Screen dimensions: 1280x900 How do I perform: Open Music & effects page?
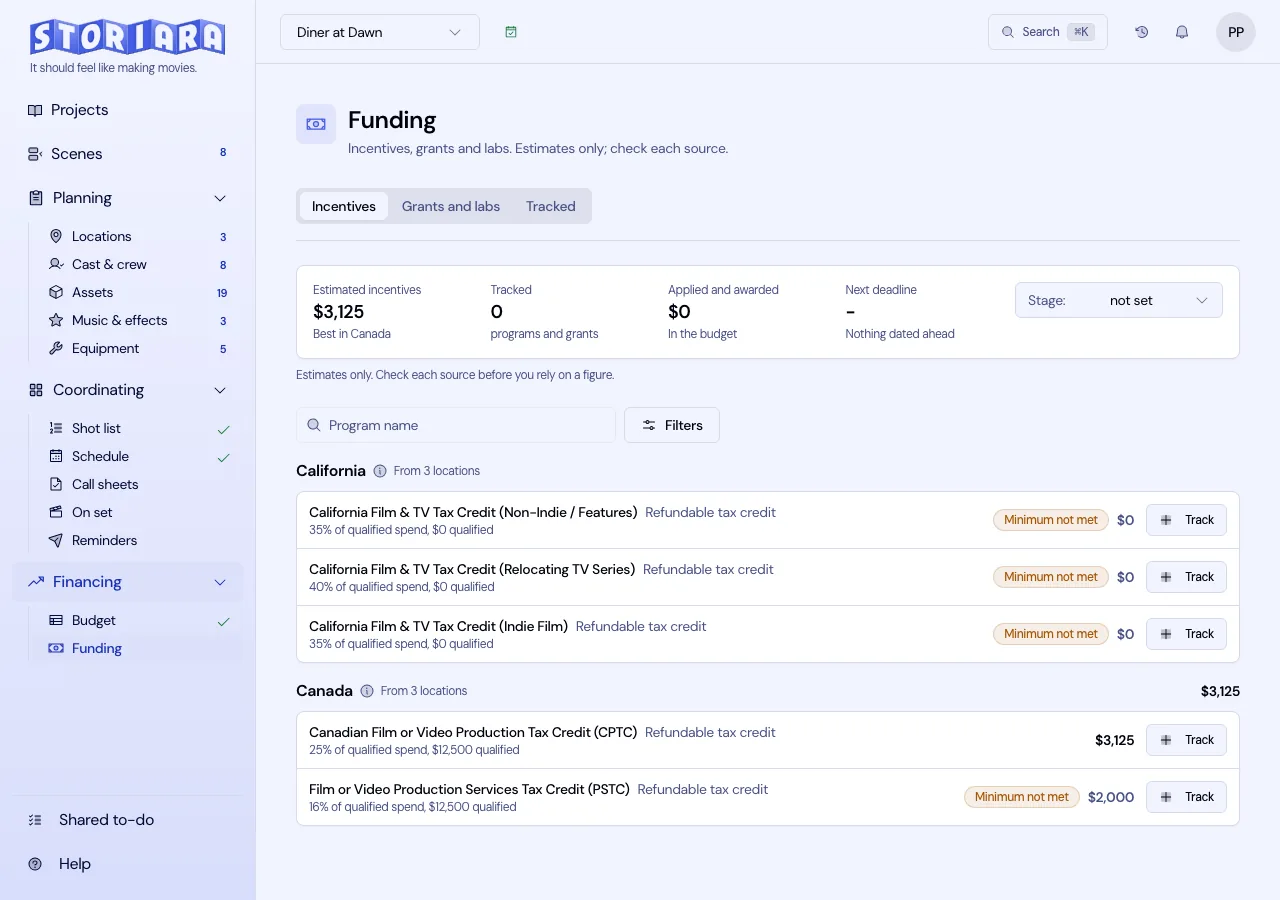(137, 320)
